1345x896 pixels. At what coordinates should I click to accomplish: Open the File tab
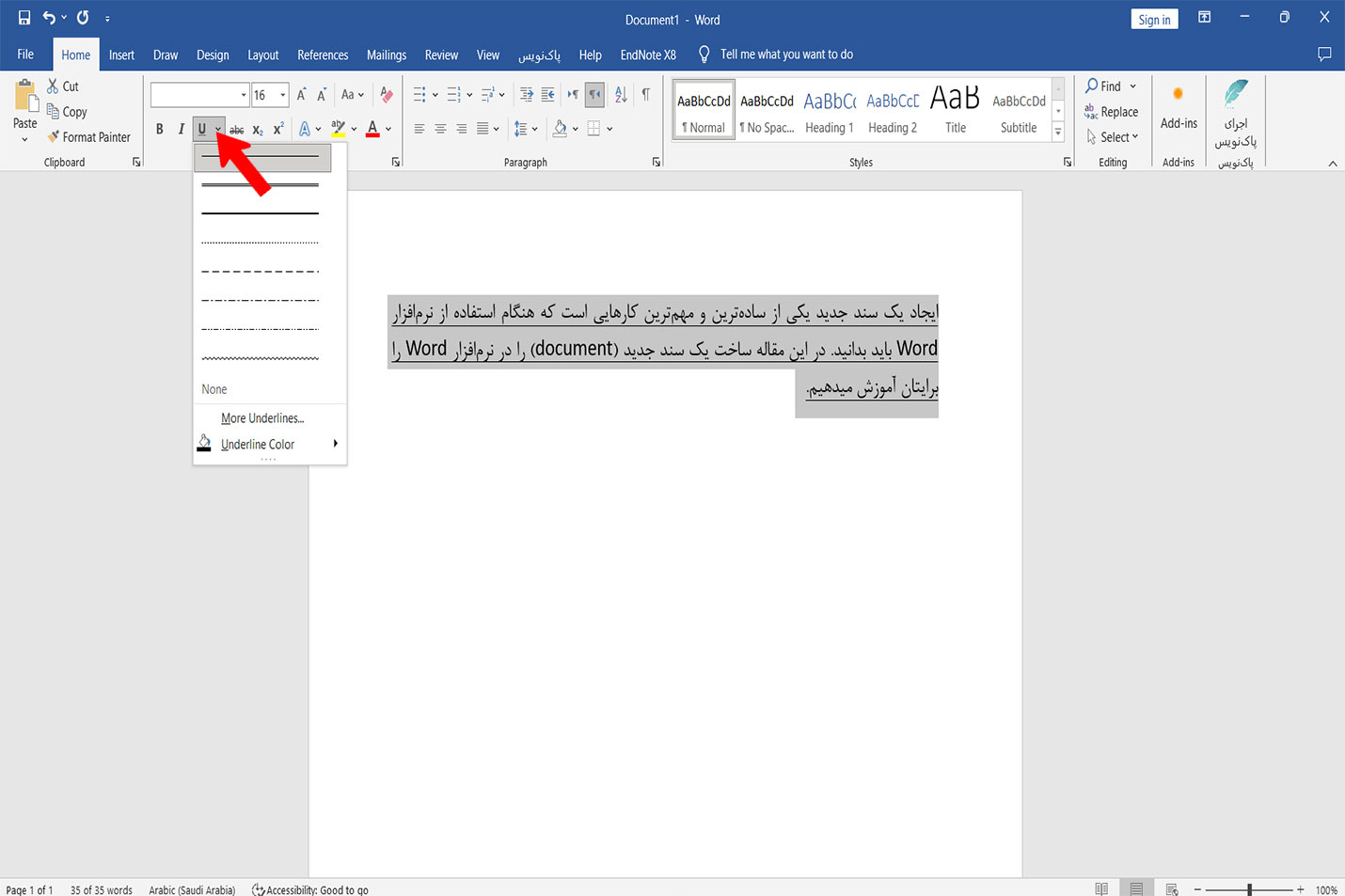coord(25,55)
